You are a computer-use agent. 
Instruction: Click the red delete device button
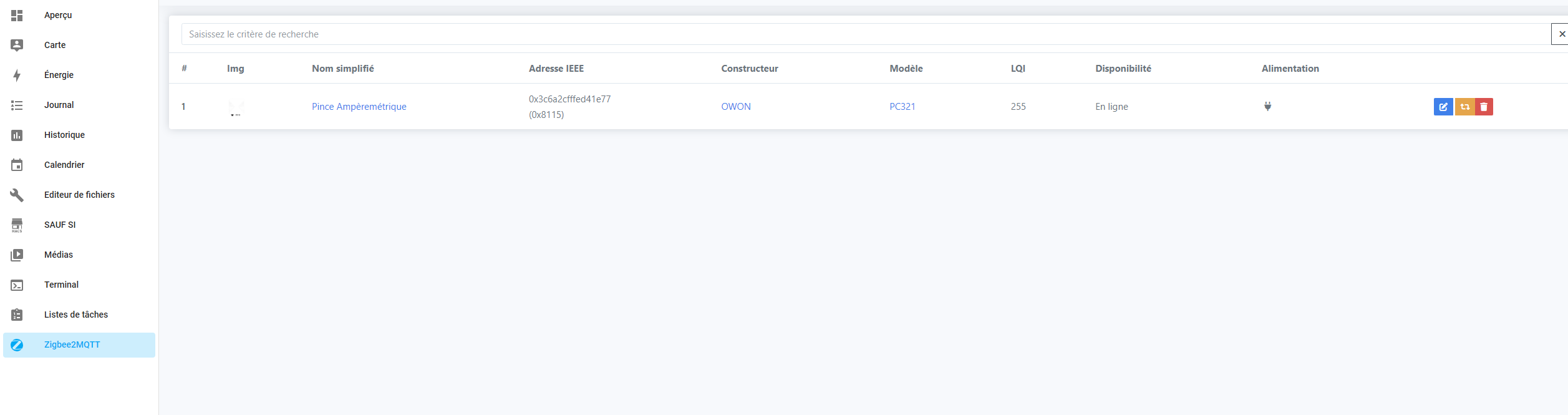pos(1484,107)
